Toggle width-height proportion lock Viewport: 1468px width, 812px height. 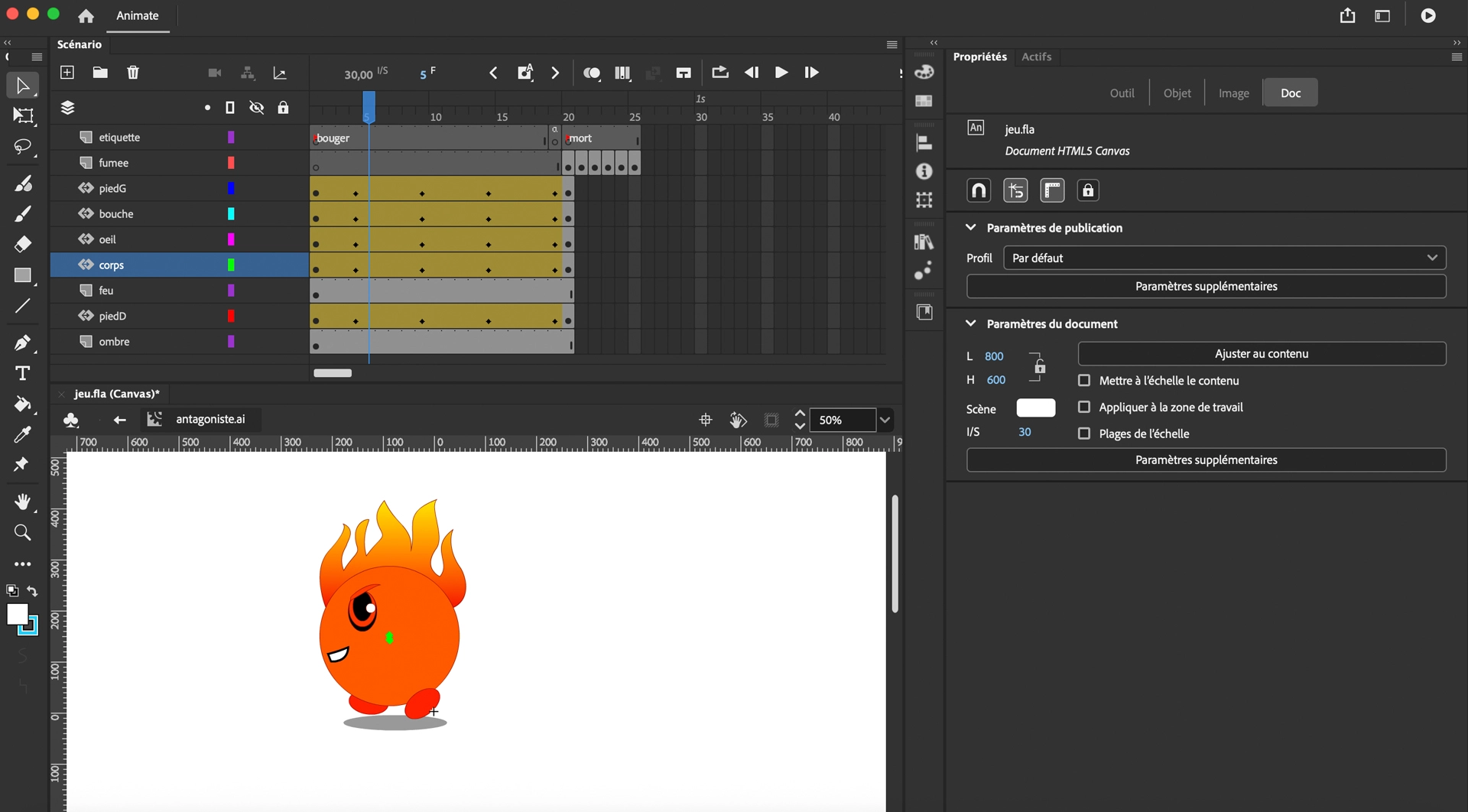coord(1040,368)
